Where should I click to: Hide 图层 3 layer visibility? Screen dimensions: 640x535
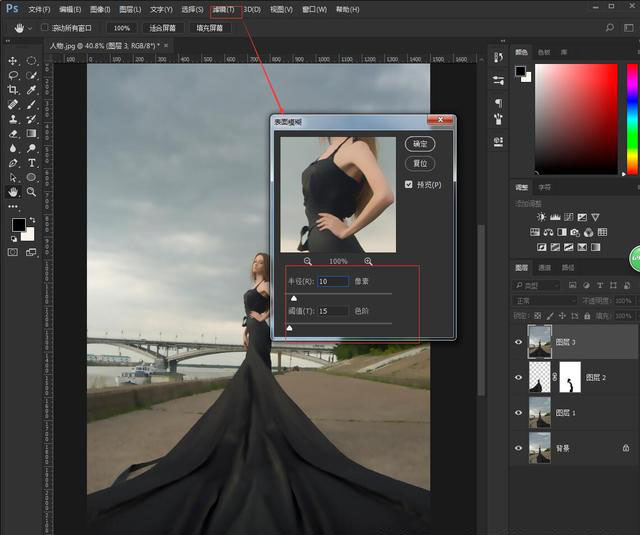(x=518, y=342)
